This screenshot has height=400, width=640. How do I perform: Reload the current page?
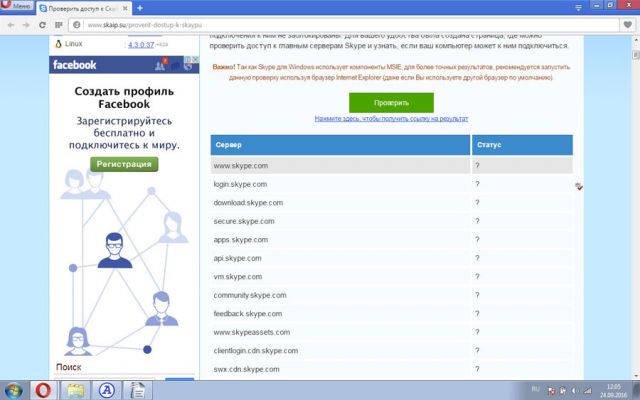tap(42, 25)
